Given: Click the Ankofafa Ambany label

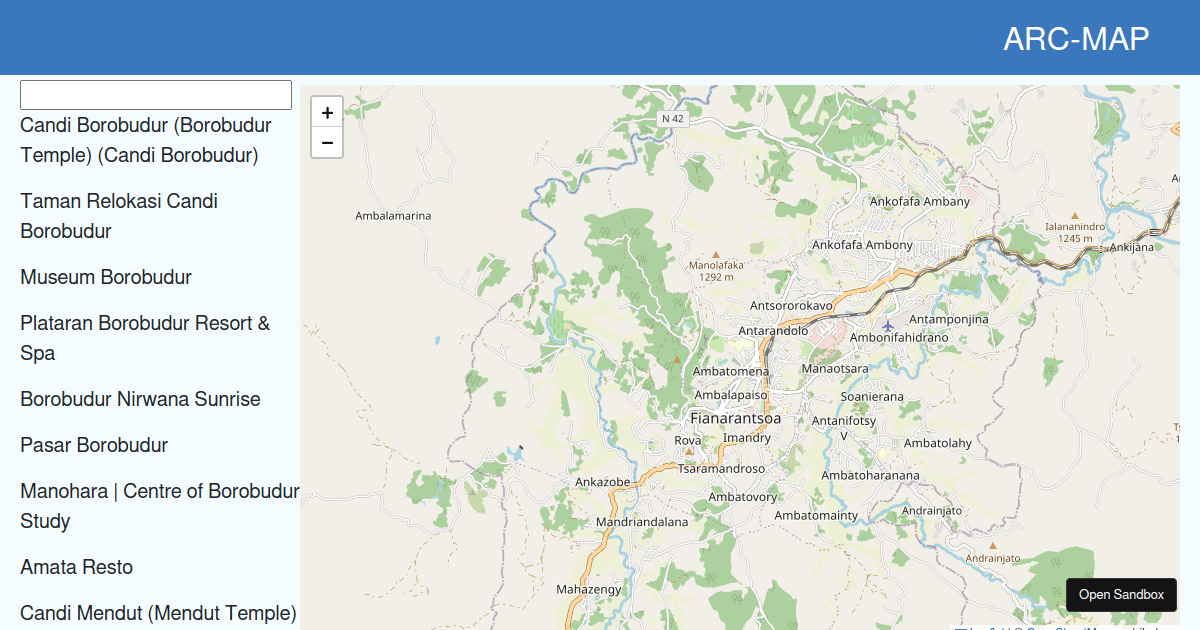Looking at the screenshot, I should click(x=920, y=201).
